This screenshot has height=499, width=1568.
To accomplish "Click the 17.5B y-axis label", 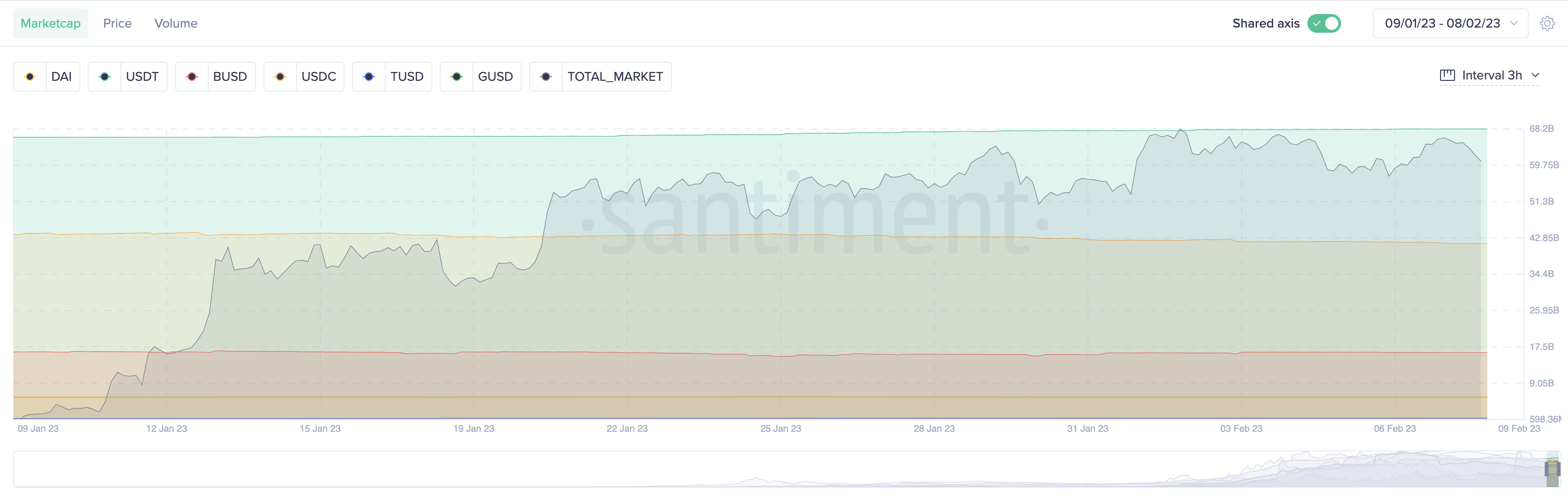I will click(x=1541, y=347).
